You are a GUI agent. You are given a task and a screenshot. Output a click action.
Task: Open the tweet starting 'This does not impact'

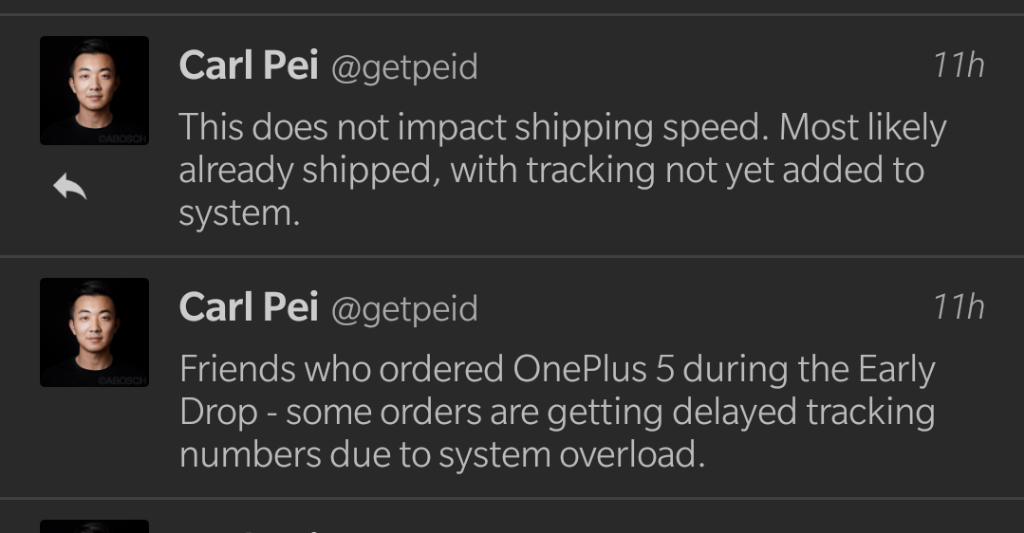560,170
